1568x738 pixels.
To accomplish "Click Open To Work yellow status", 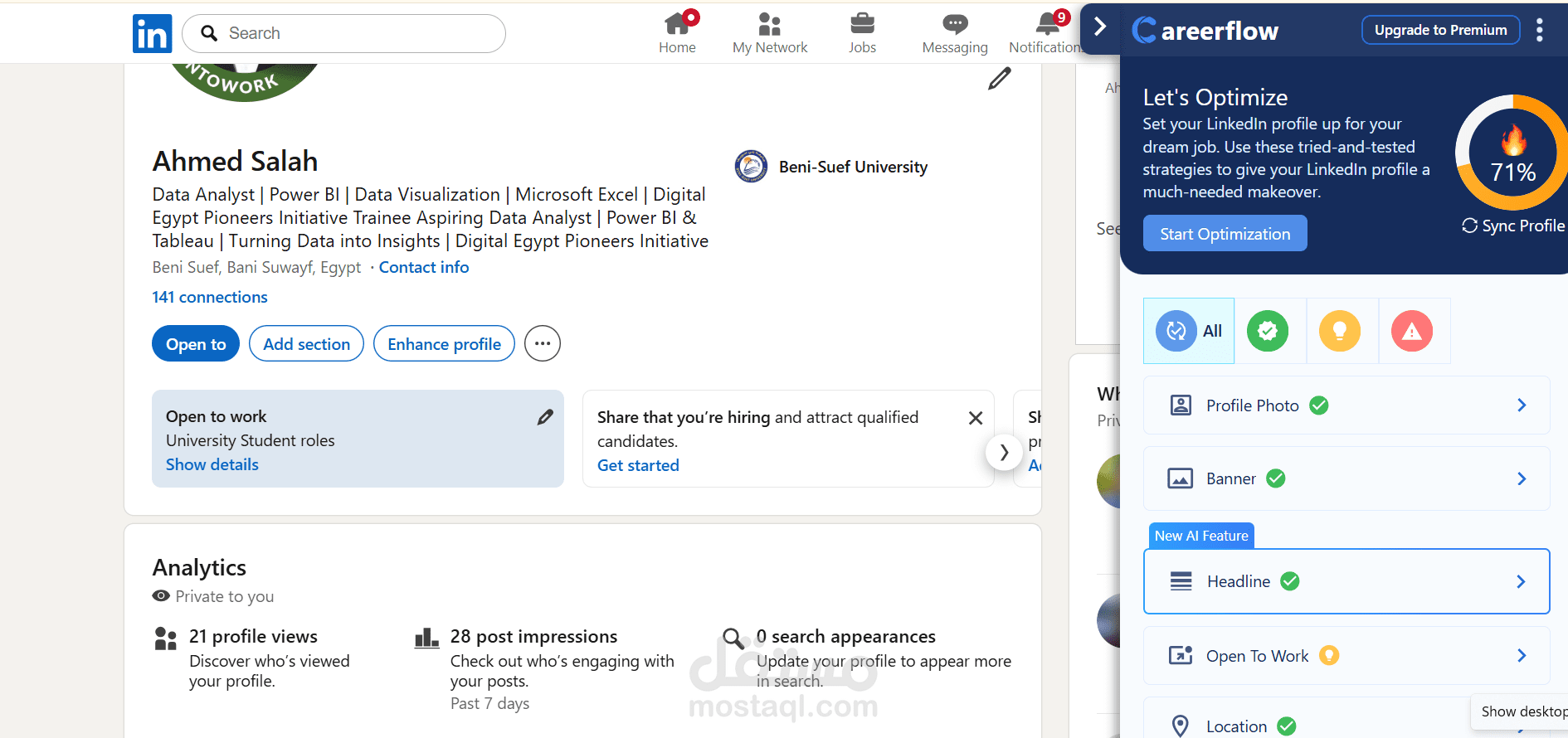I will [x=1329, y=655].
